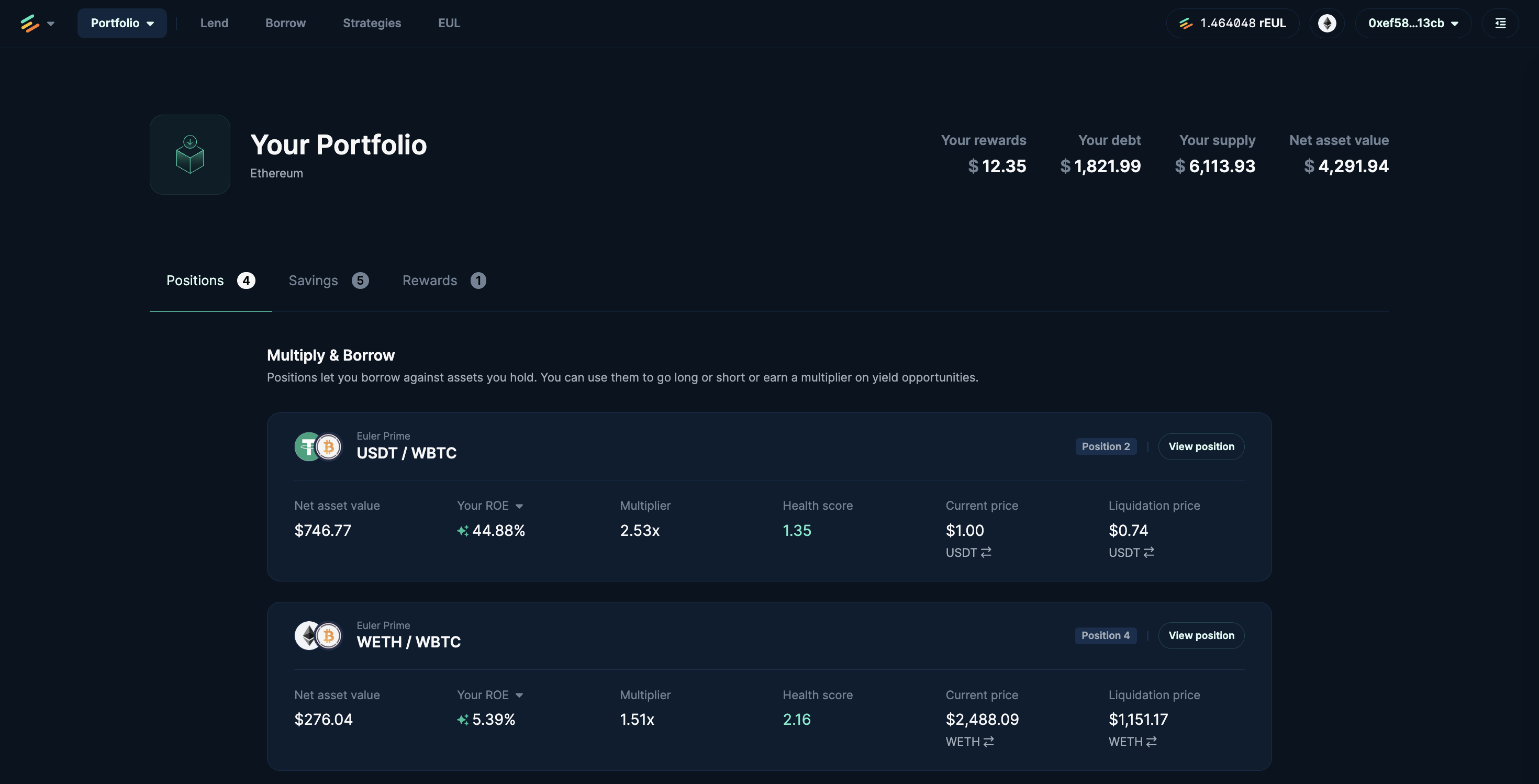
Task: Click the liquidation price $0.74
Action: pos(1128,531)
